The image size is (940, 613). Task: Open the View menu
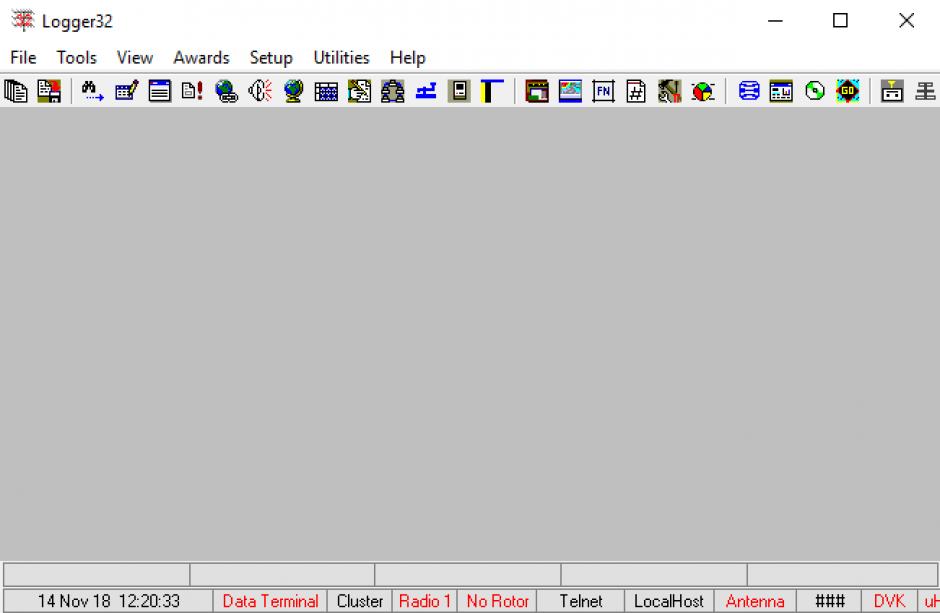point(135,58)
